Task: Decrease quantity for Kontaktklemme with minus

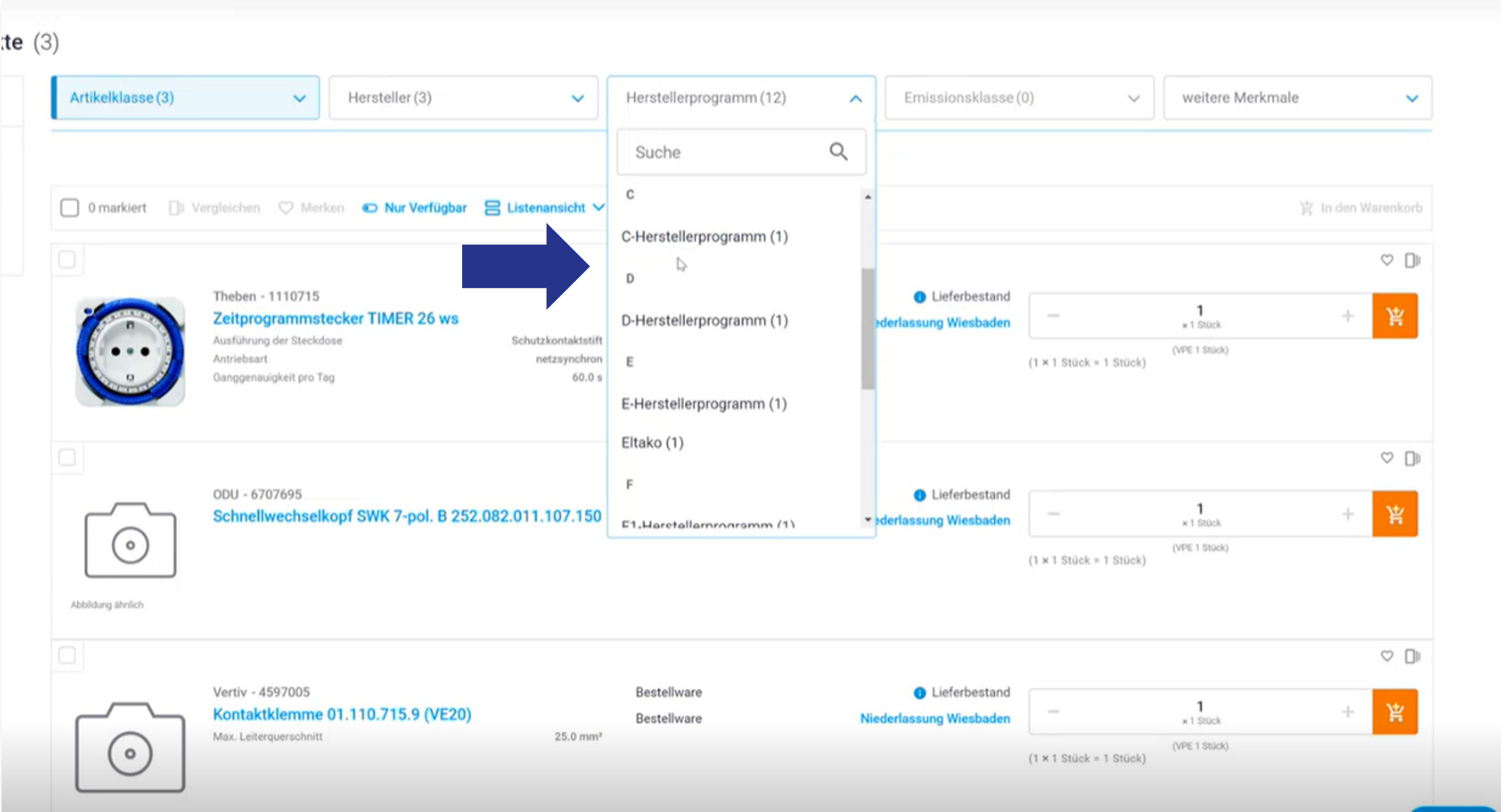Action: click(1053, 711)
